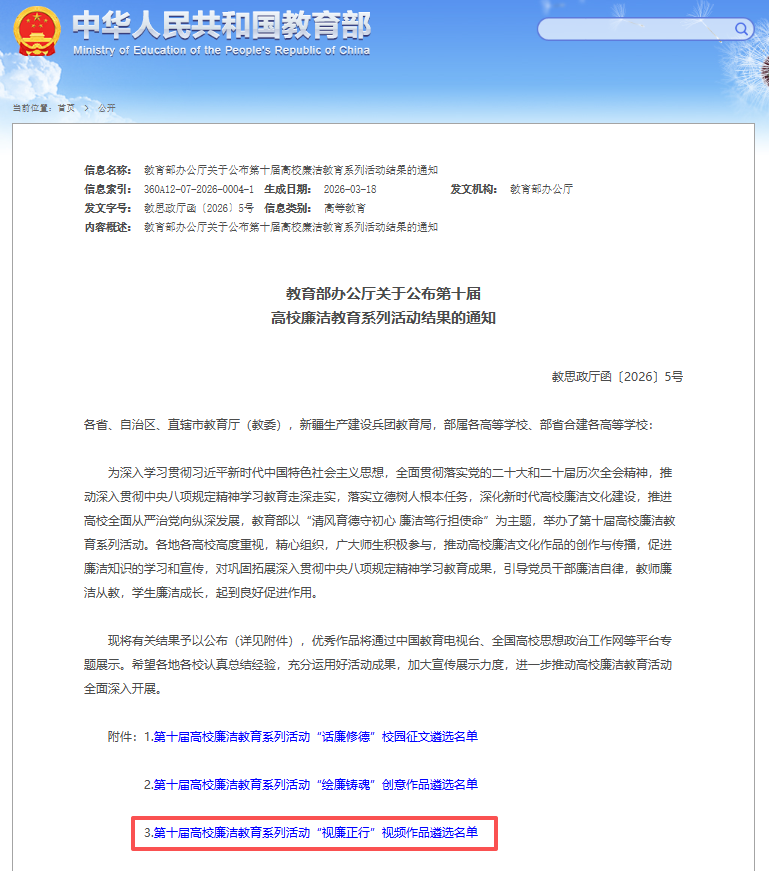Click the national emblem logo
The width and height of the screenshot is (769, 871).
tap(37, 32)
